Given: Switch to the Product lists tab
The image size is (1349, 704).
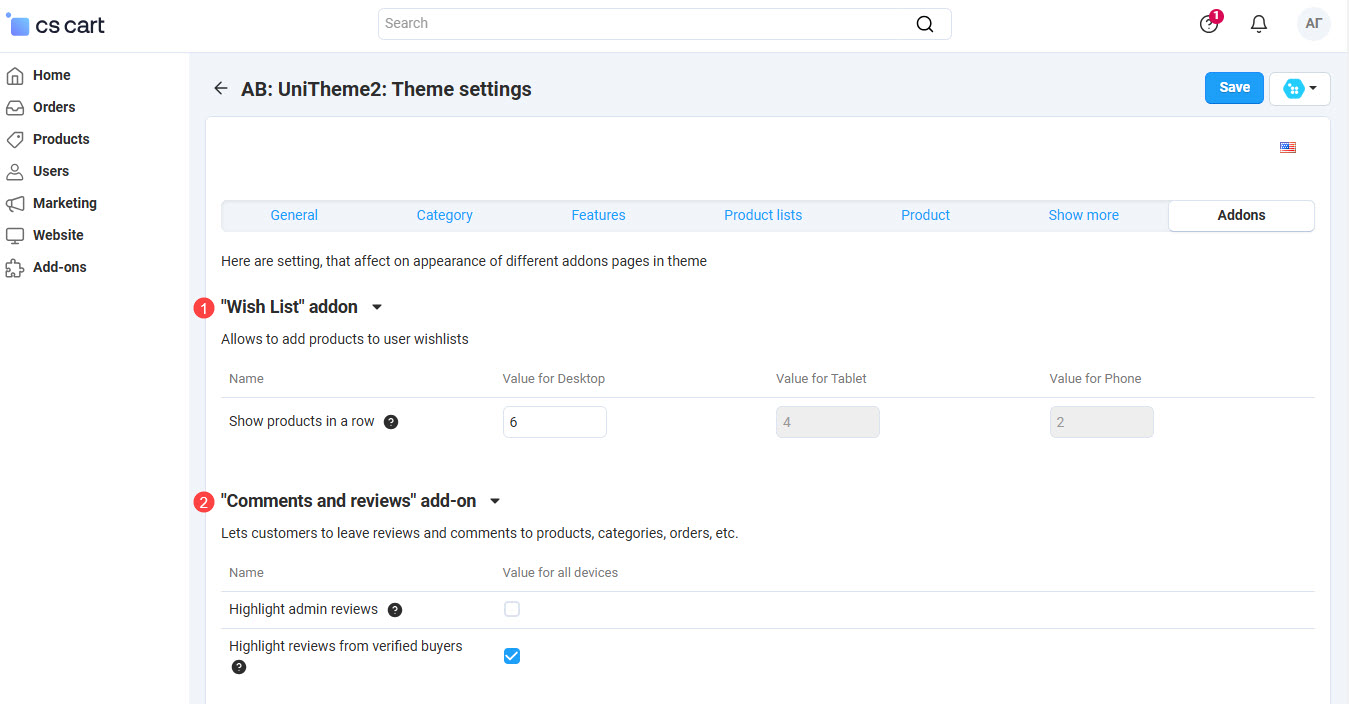Looking at the screenshot, I should pos(763,215).
